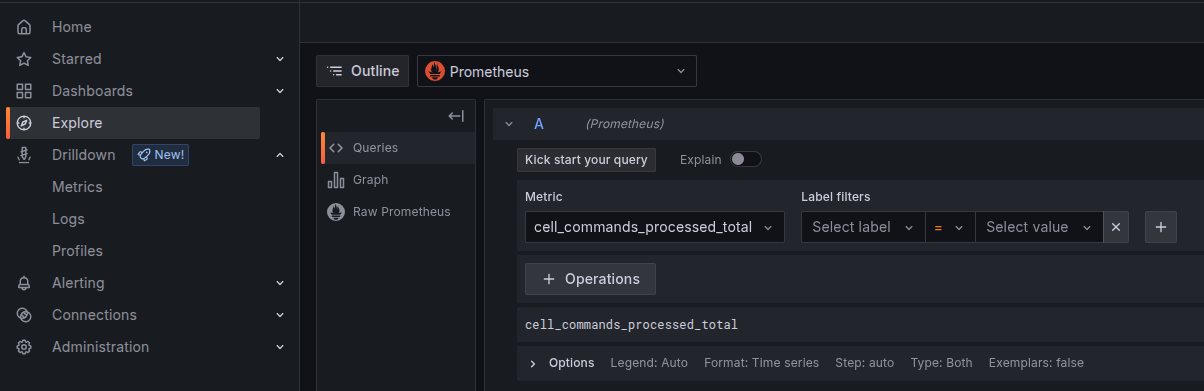Image resolution: width=1204 pixels, height=391 pixels.
Task: Open the Select value dropdown
Action: tap(1039, 227)
